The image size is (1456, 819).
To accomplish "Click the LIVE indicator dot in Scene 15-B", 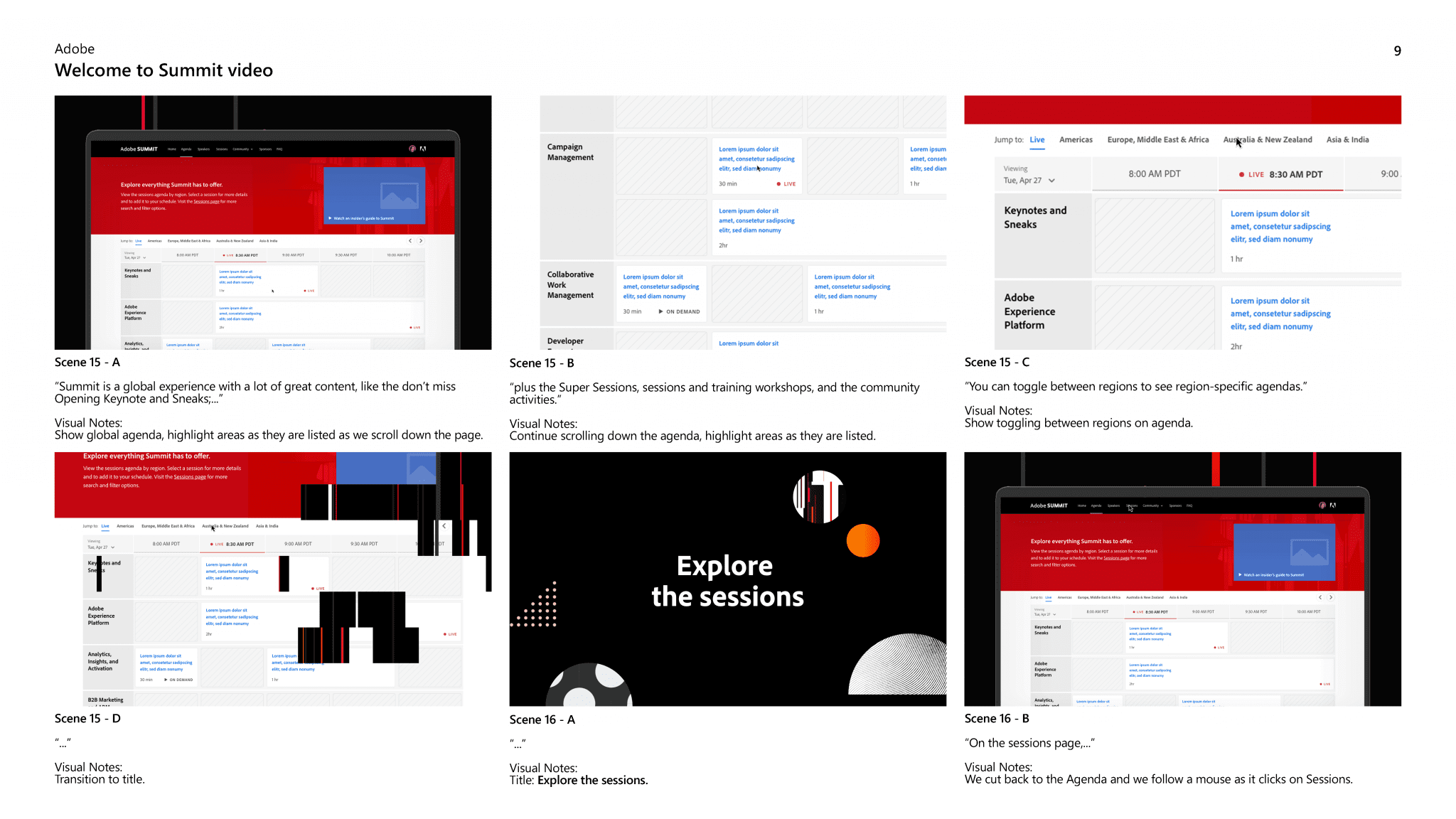I will pos(778,184).
